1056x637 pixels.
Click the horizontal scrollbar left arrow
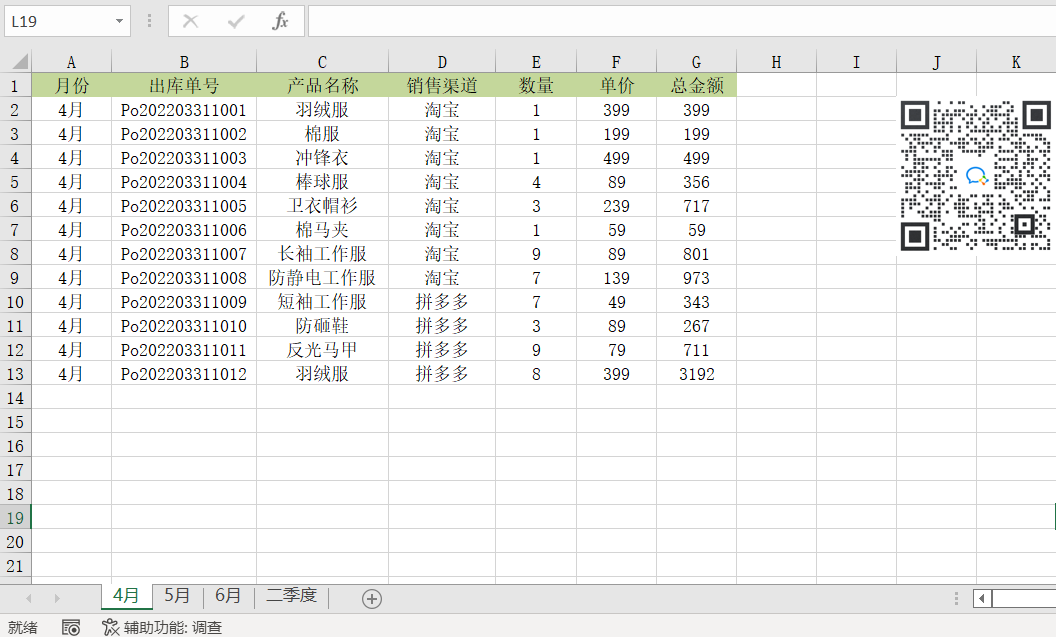click(982, 598)
